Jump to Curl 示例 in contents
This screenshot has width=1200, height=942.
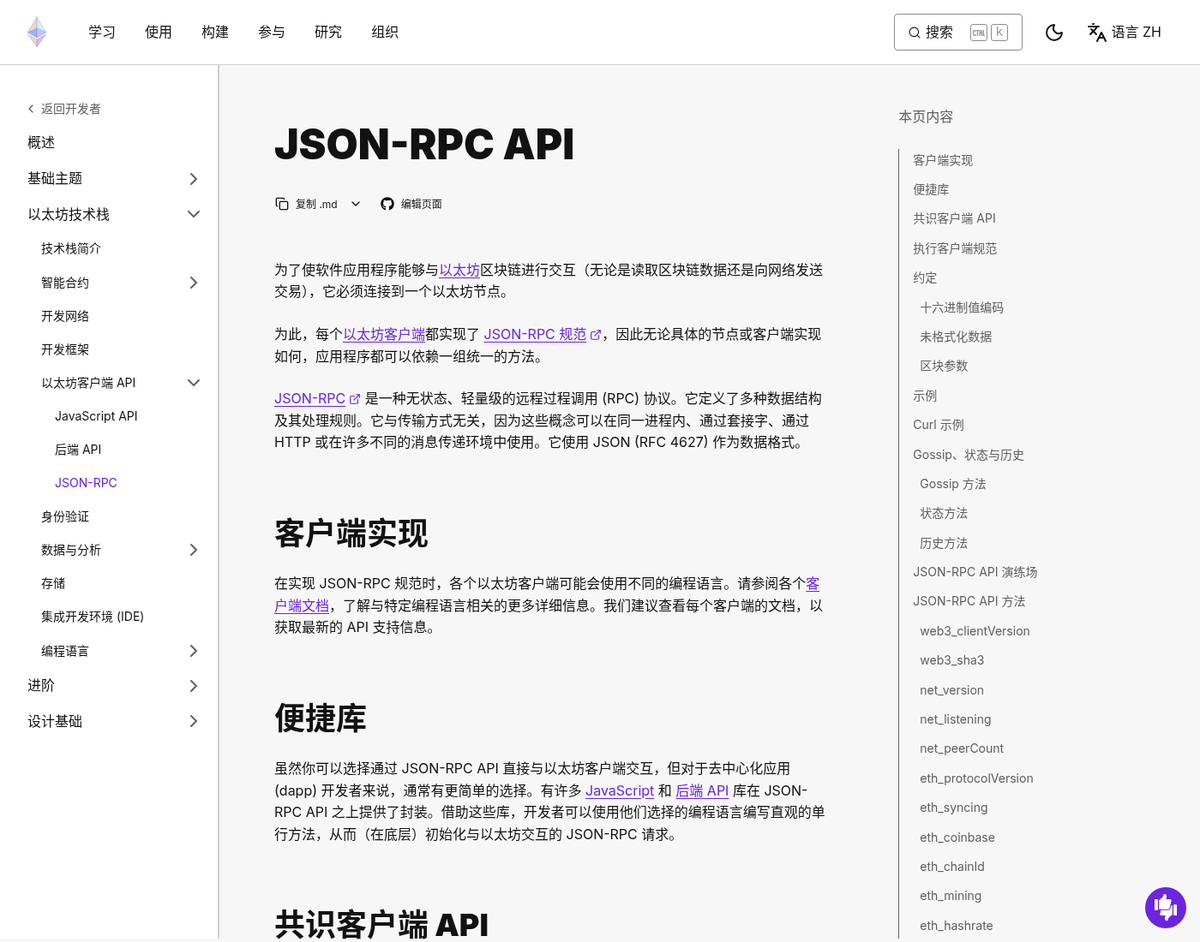tap(938, 424)
